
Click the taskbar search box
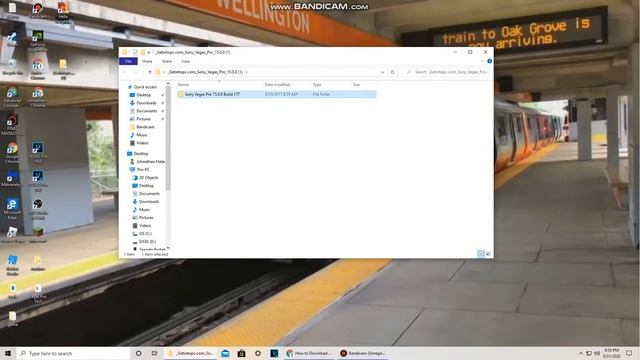click(73, 353)
